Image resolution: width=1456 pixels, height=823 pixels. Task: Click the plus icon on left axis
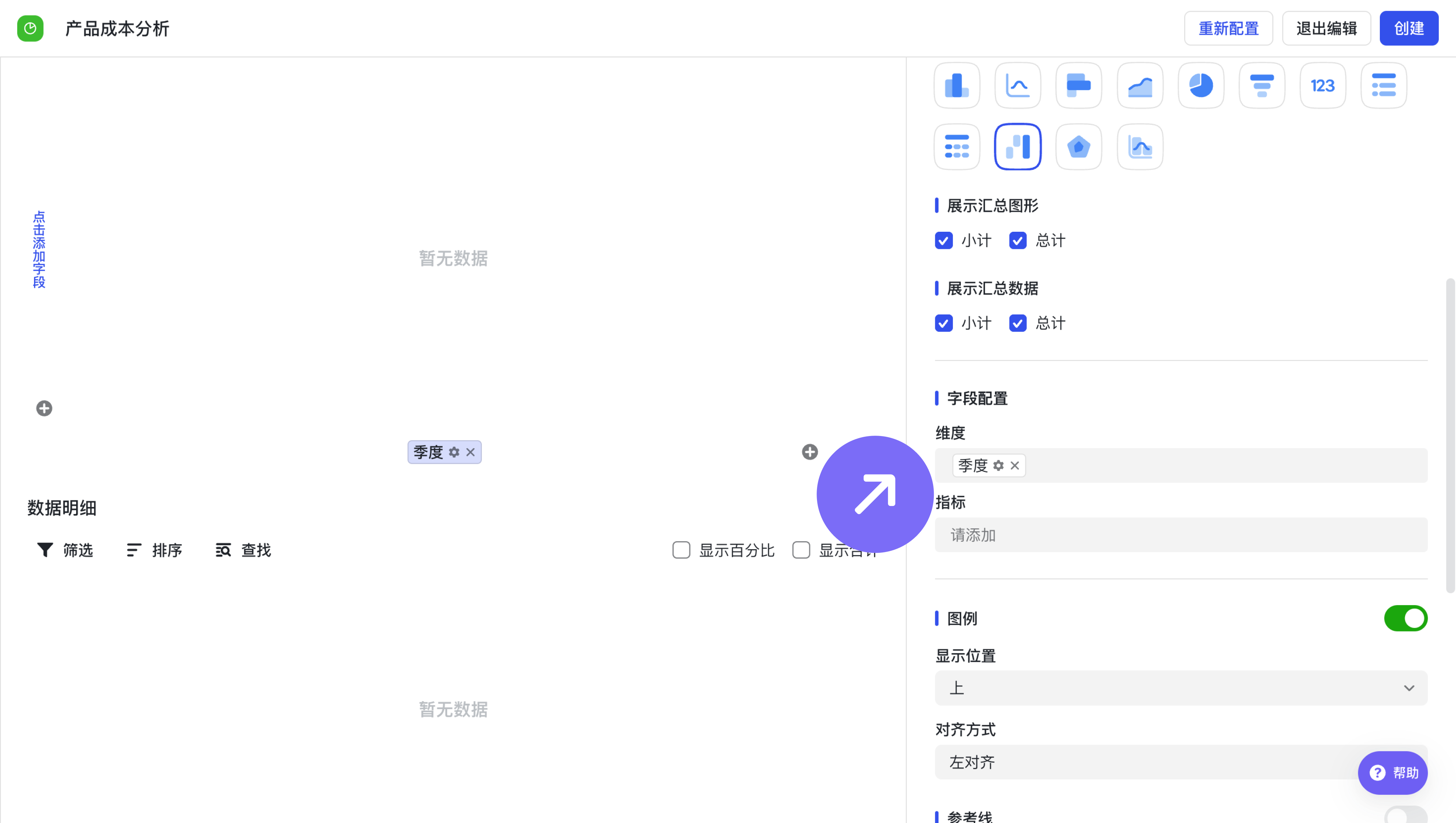coord(44,408)
